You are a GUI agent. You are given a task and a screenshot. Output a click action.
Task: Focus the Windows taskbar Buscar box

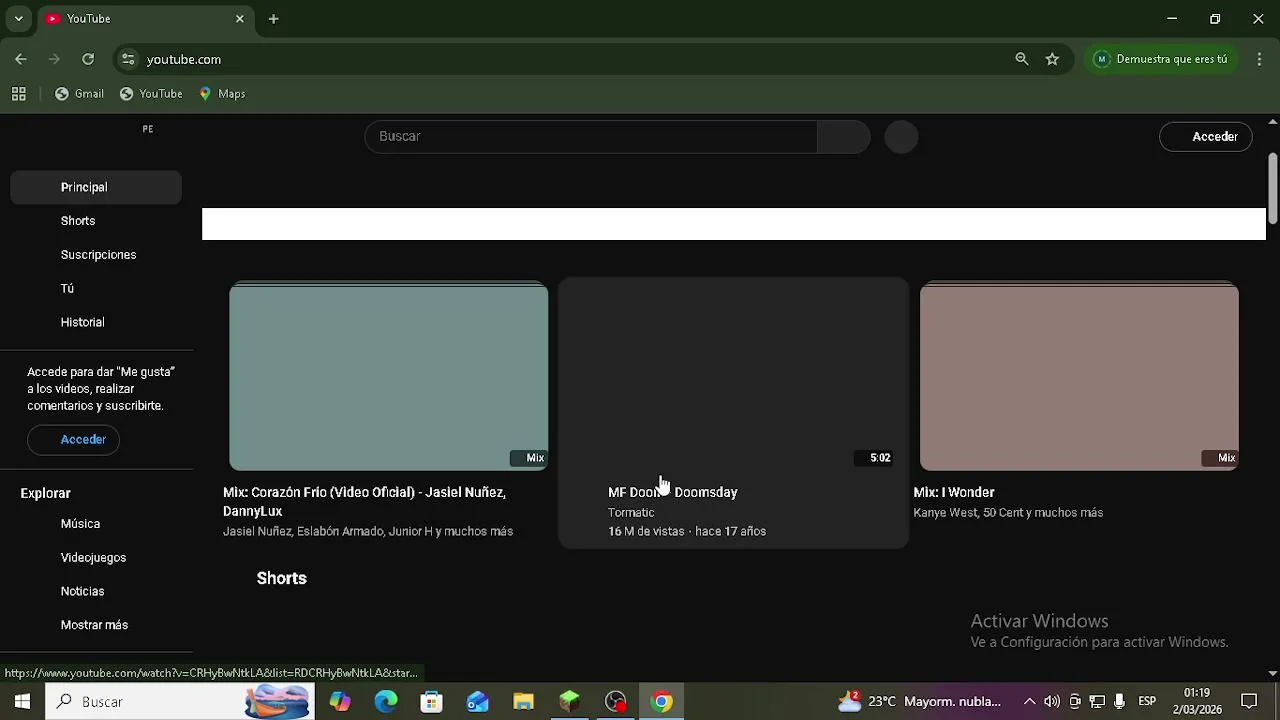[180, 702]
